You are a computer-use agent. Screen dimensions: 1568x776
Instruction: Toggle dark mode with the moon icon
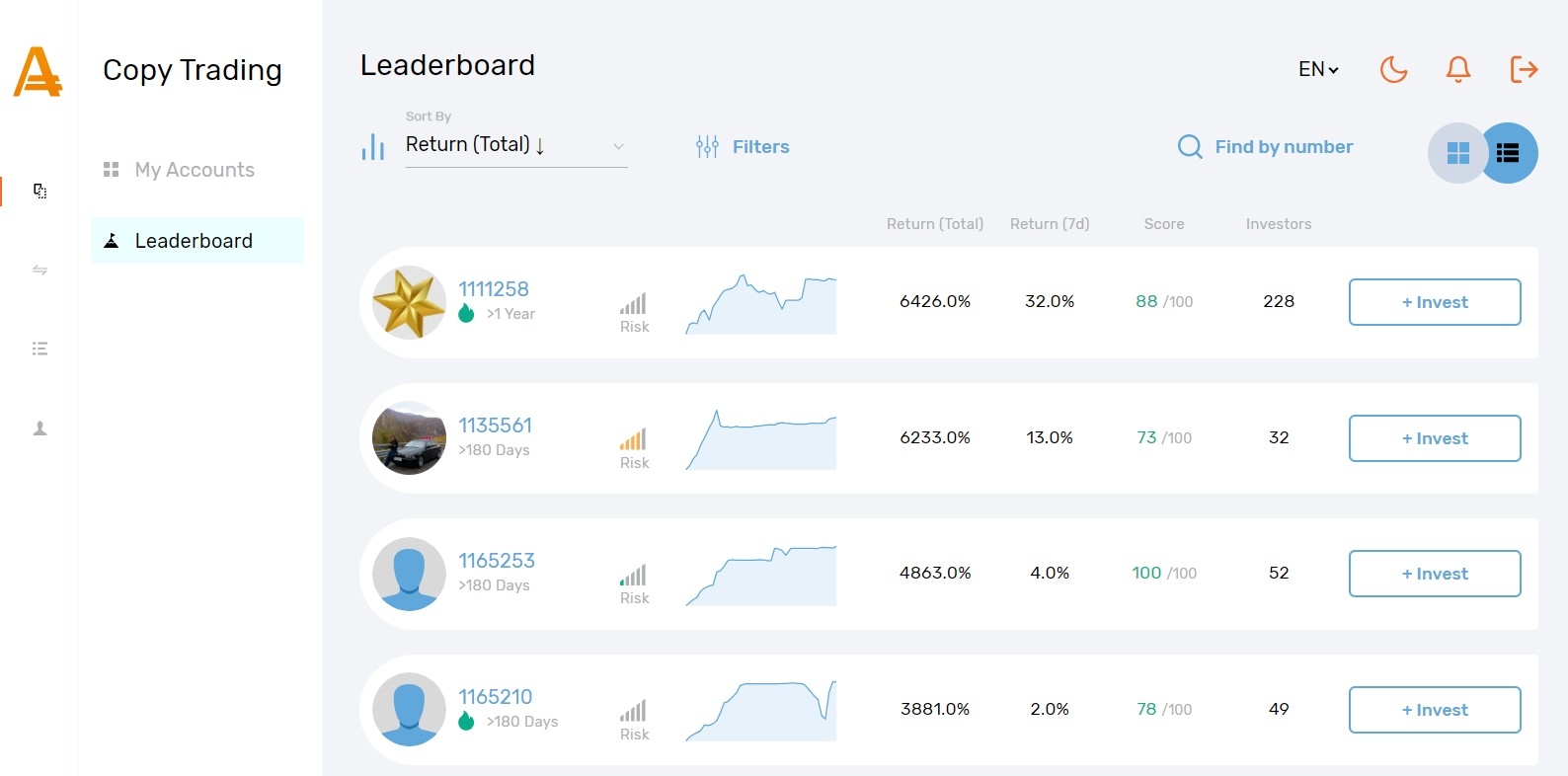1393,69
